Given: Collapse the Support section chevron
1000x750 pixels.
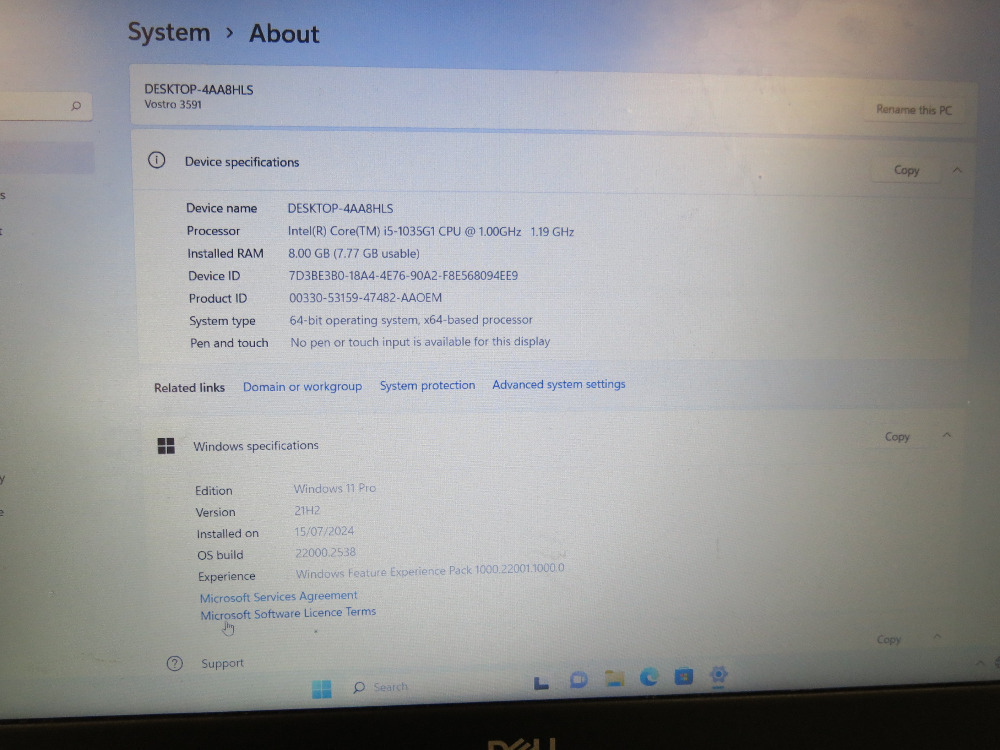Looking at the screenshot, I should point(937,637).
